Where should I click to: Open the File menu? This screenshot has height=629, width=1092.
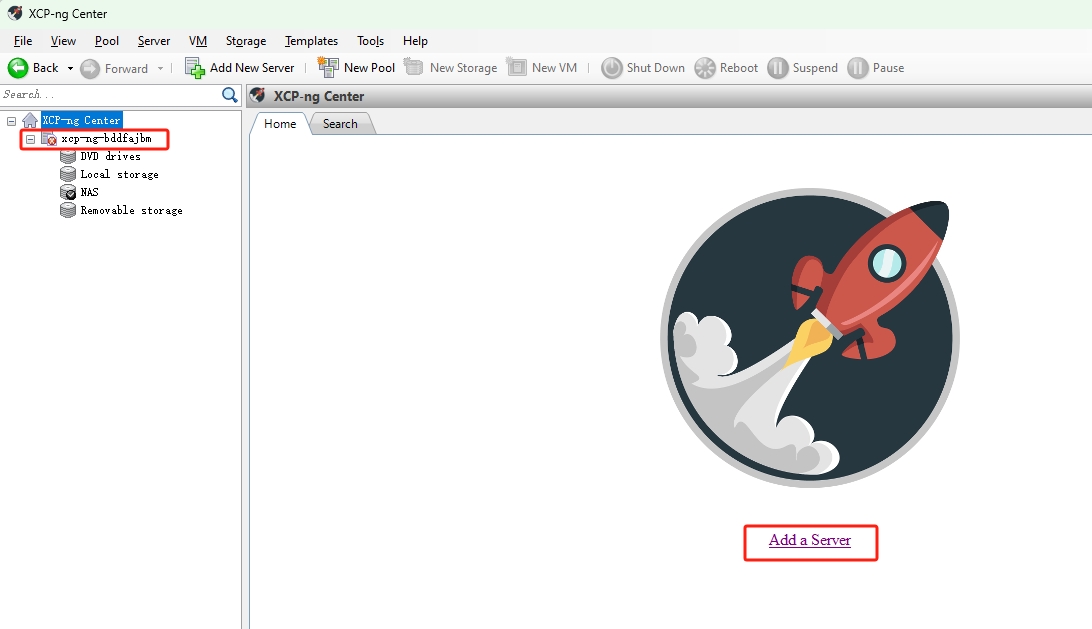[23, 41]
